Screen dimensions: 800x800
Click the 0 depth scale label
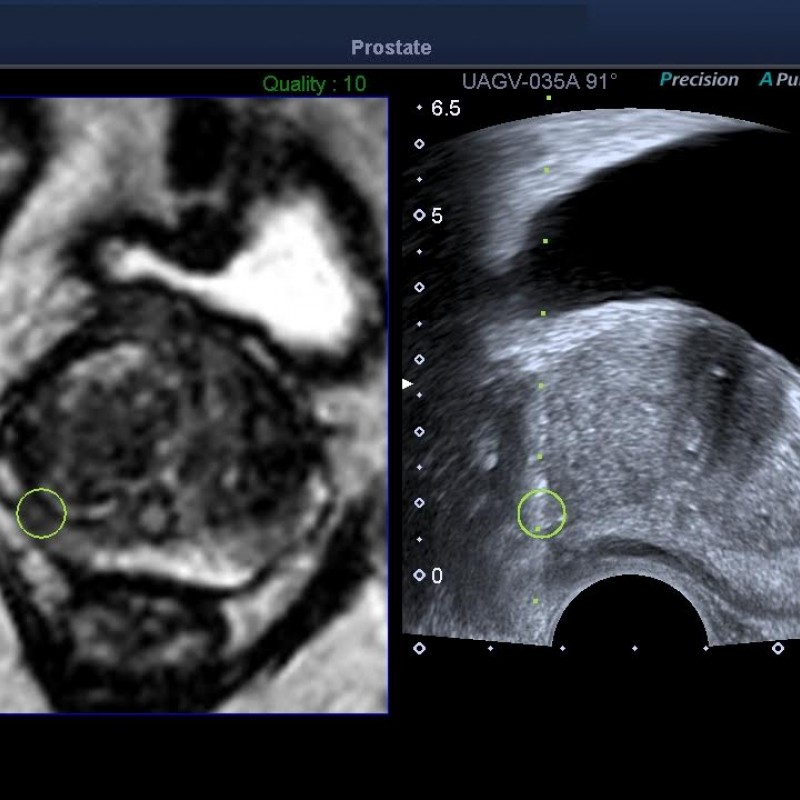[x=437, y=576]
